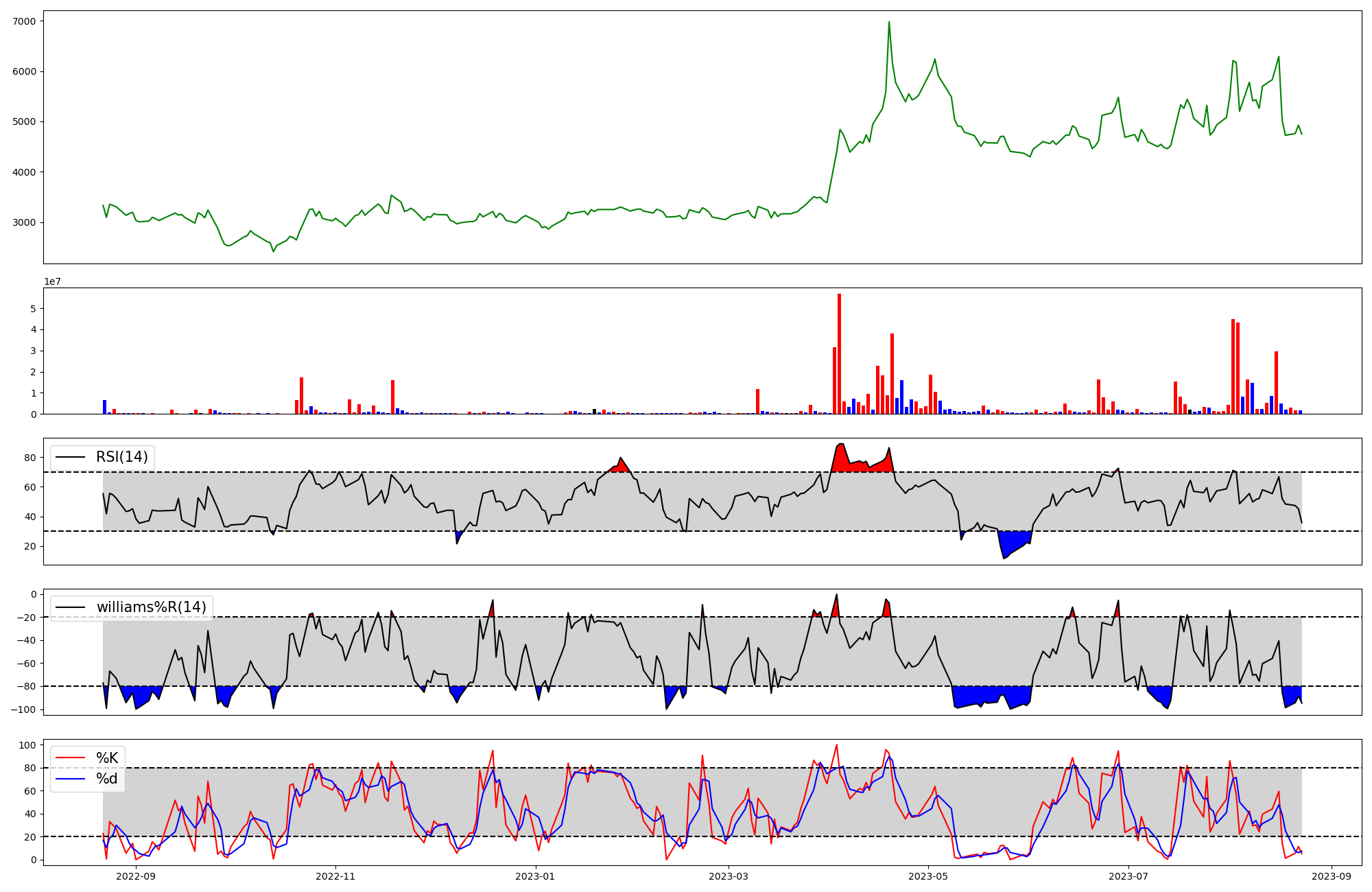1372x892 pixels.
Task: Click the williams%R(14) legend label
Action: (151, 607)
